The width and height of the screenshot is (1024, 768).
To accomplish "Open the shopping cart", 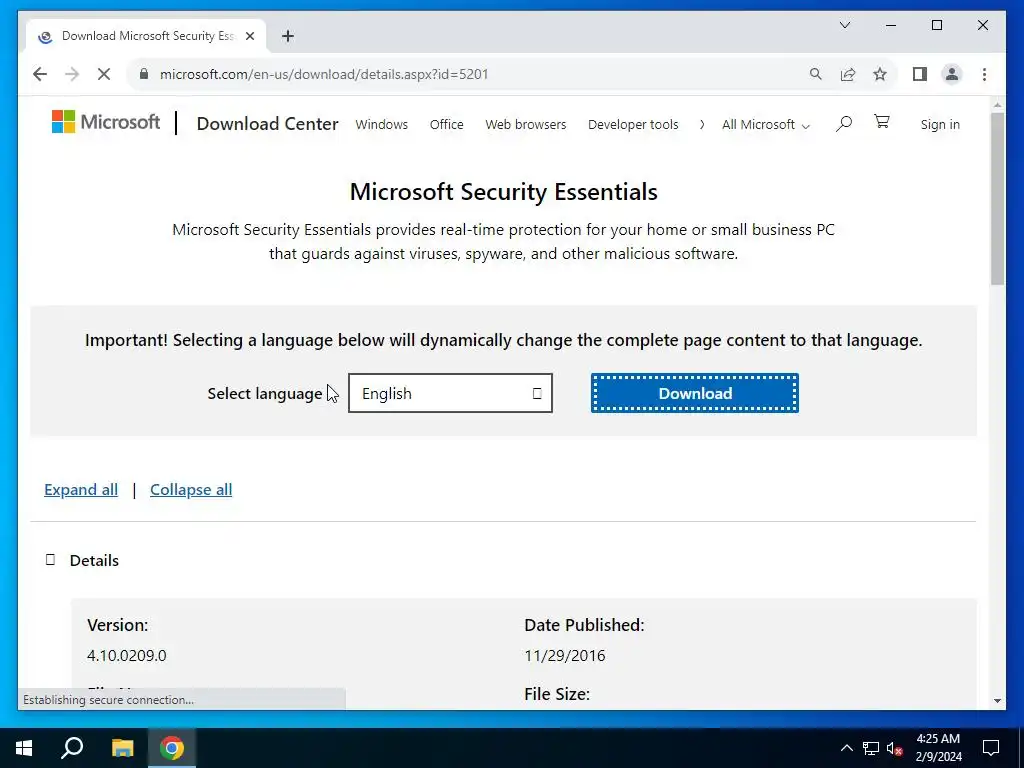I will (x=882, y=121).
